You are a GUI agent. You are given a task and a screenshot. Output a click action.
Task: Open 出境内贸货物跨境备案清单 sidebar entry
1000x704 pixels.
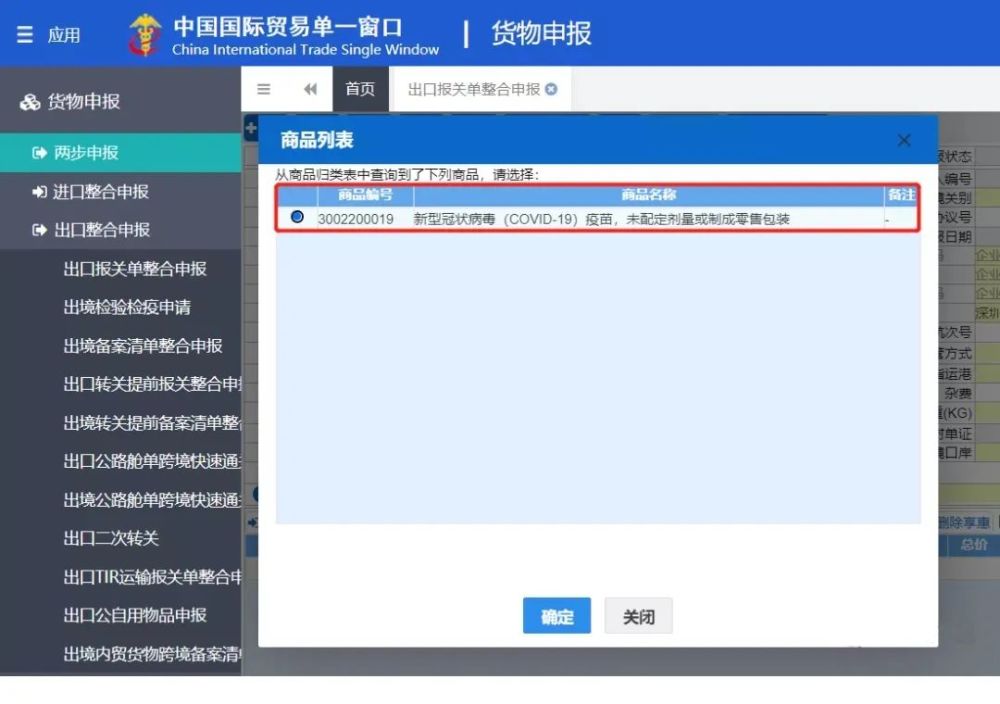(152, 654)
